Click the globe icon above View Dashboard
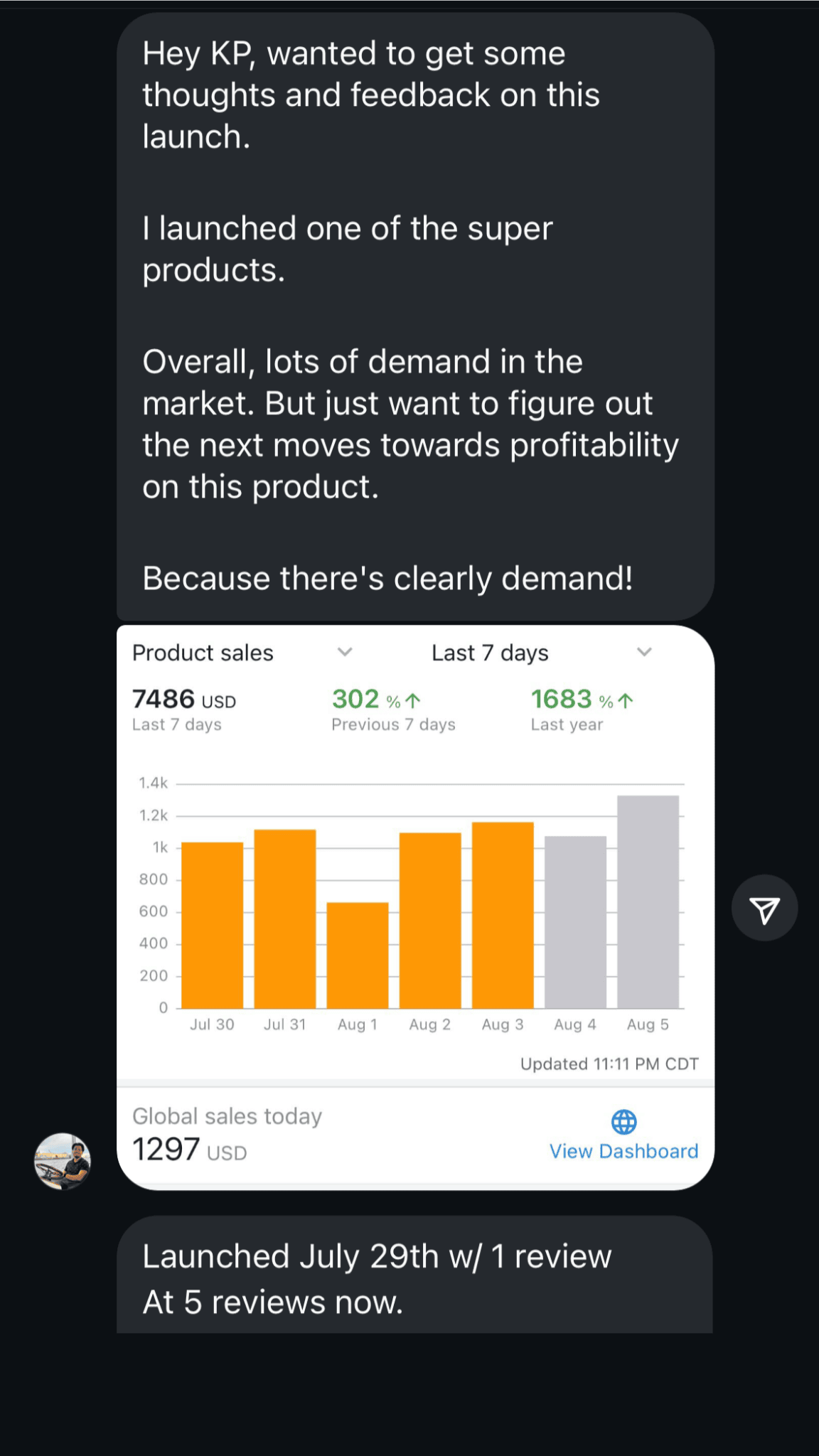 point(623,1122)
